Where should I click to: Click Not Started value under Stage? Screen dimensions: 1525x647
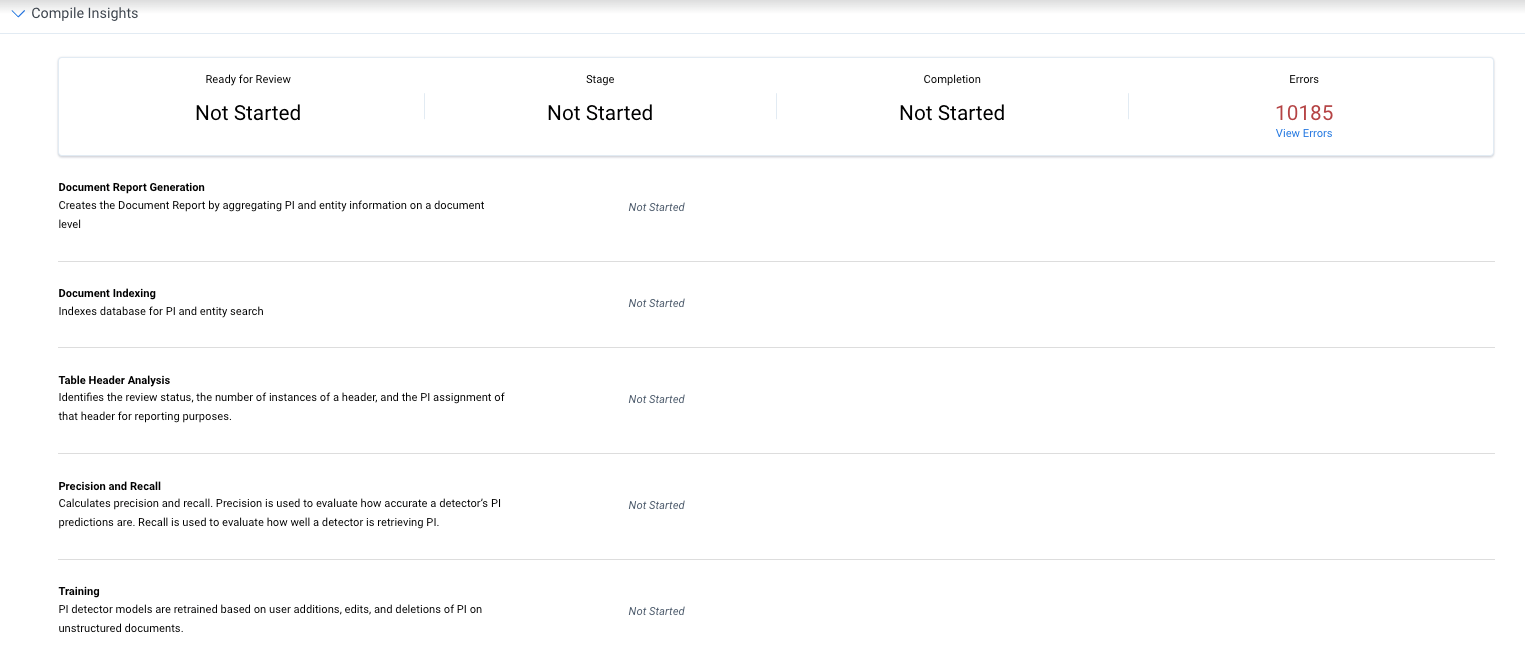600,113
